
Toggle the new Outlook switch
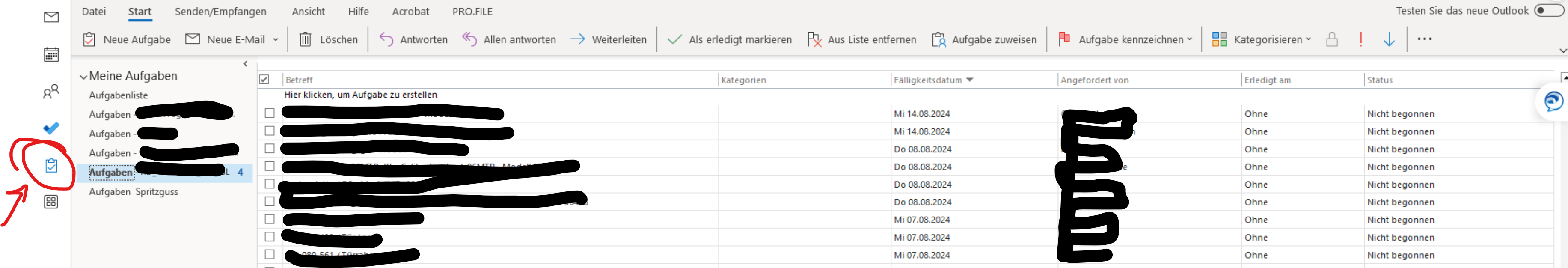(x=1548, y=10)
